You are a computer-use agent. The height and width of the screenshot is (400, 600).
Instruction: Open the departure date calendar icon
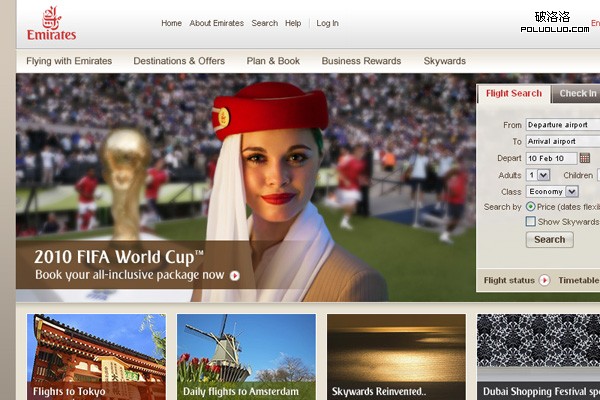tap(585, 158)
